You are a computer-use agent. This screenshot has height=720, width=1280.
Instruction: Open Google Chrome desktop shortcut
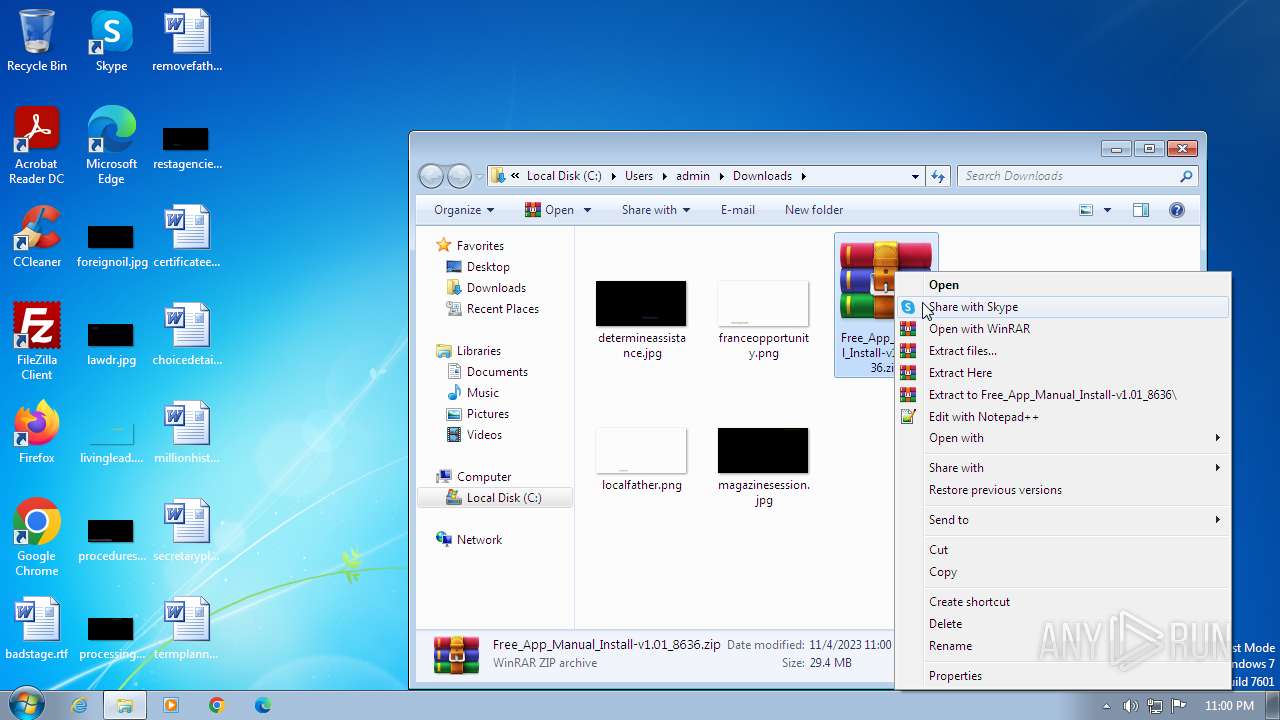tap(37, 538)
